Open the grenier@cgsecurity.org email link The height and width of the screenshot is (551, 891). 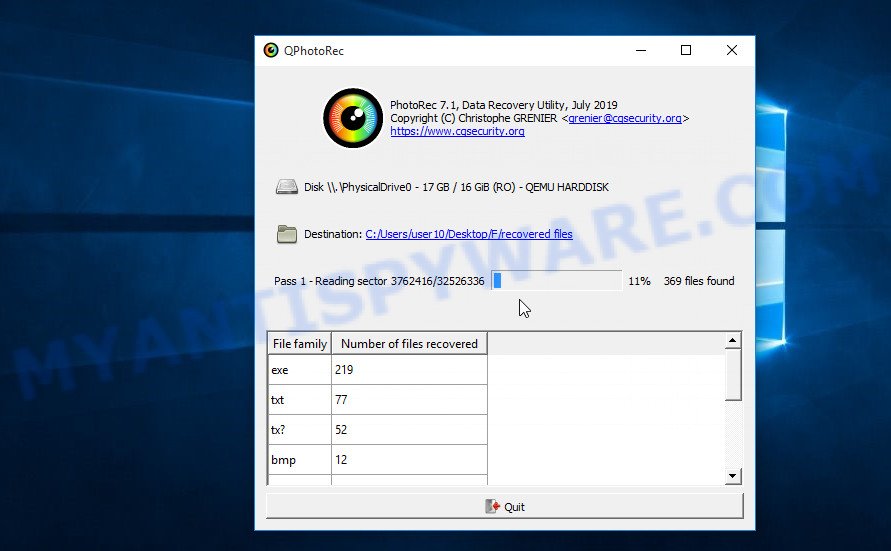click(x=624, y=118)
